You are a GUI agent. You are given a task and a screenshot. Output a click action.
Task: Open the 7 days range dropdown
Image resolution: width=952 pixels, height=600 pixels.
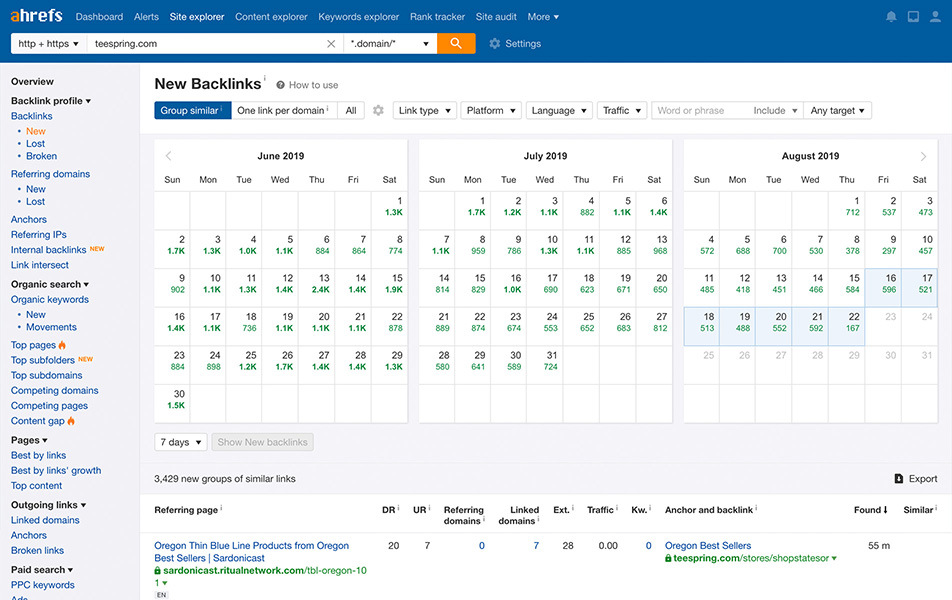point(181,442)
